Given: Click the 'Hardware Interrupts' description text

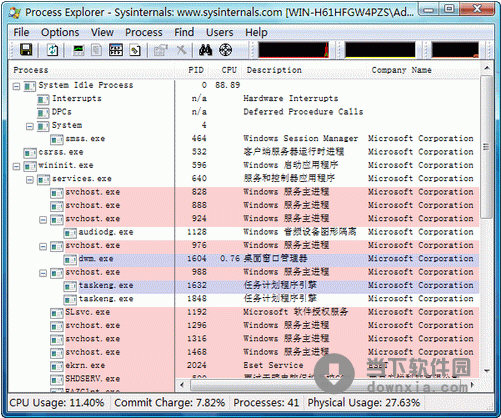Looking at the screenshot, I should coord(291,99).
